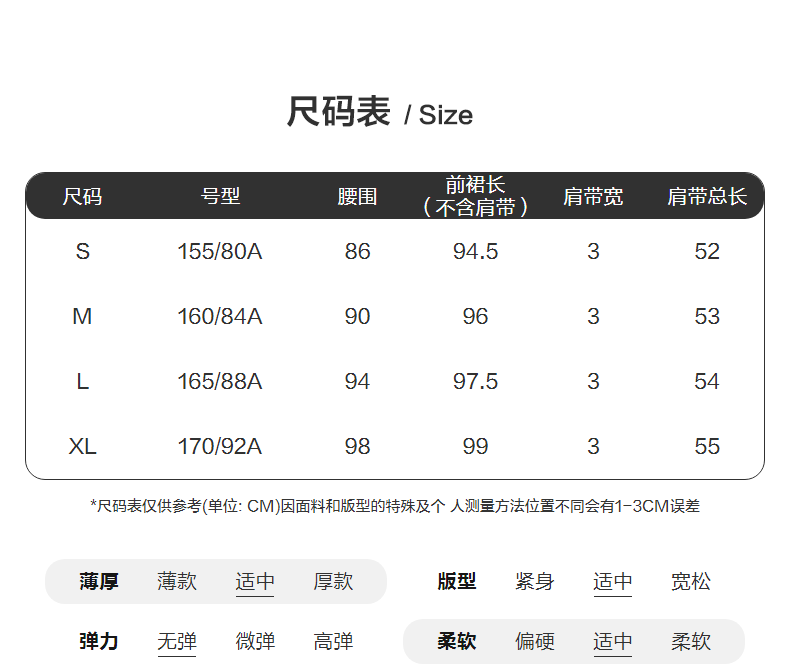
Task: Click the waist value 86
Action: [x=357, y=252]
